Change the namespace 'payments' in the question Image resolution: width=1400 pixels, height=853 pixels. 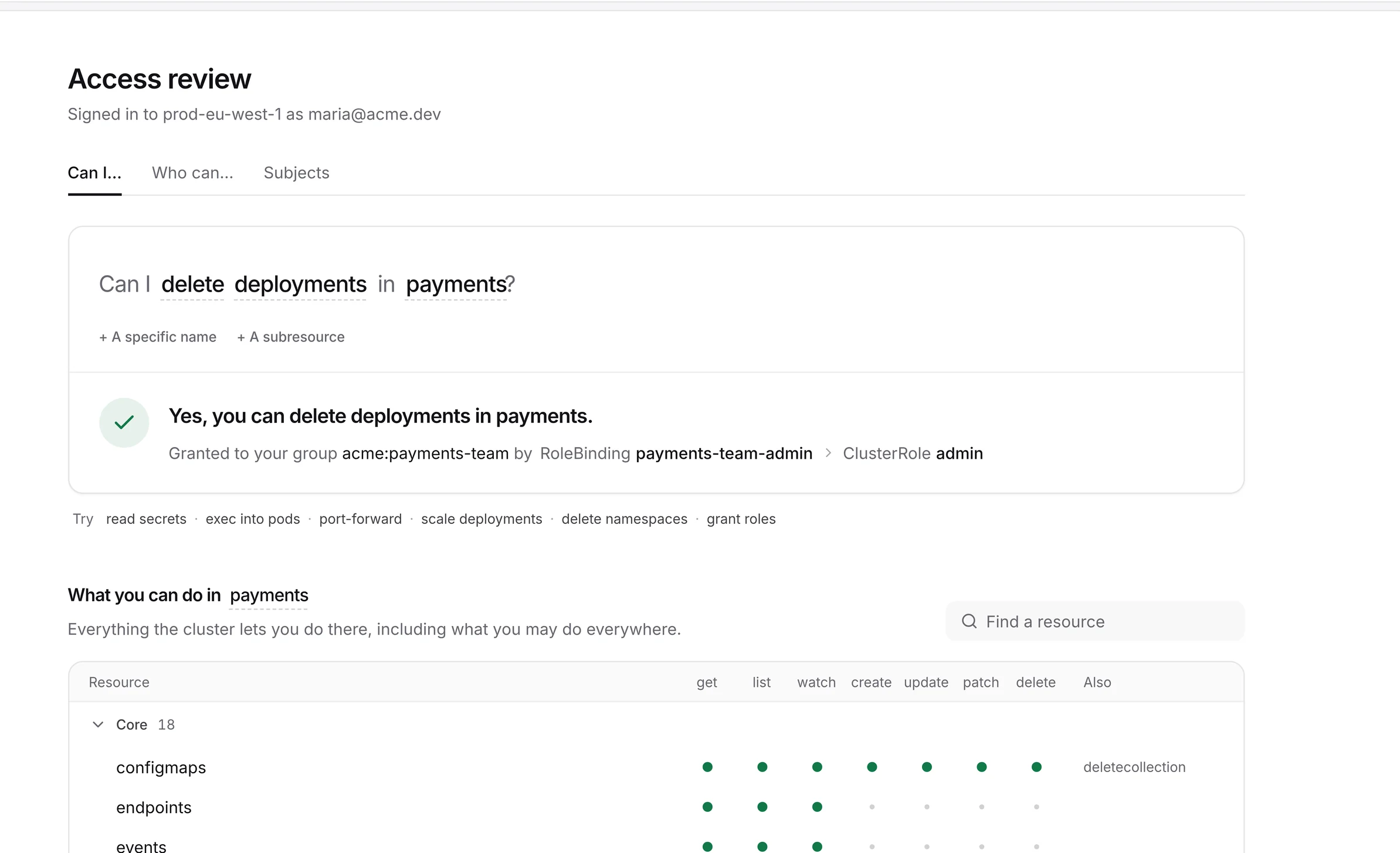click(456, 284)
